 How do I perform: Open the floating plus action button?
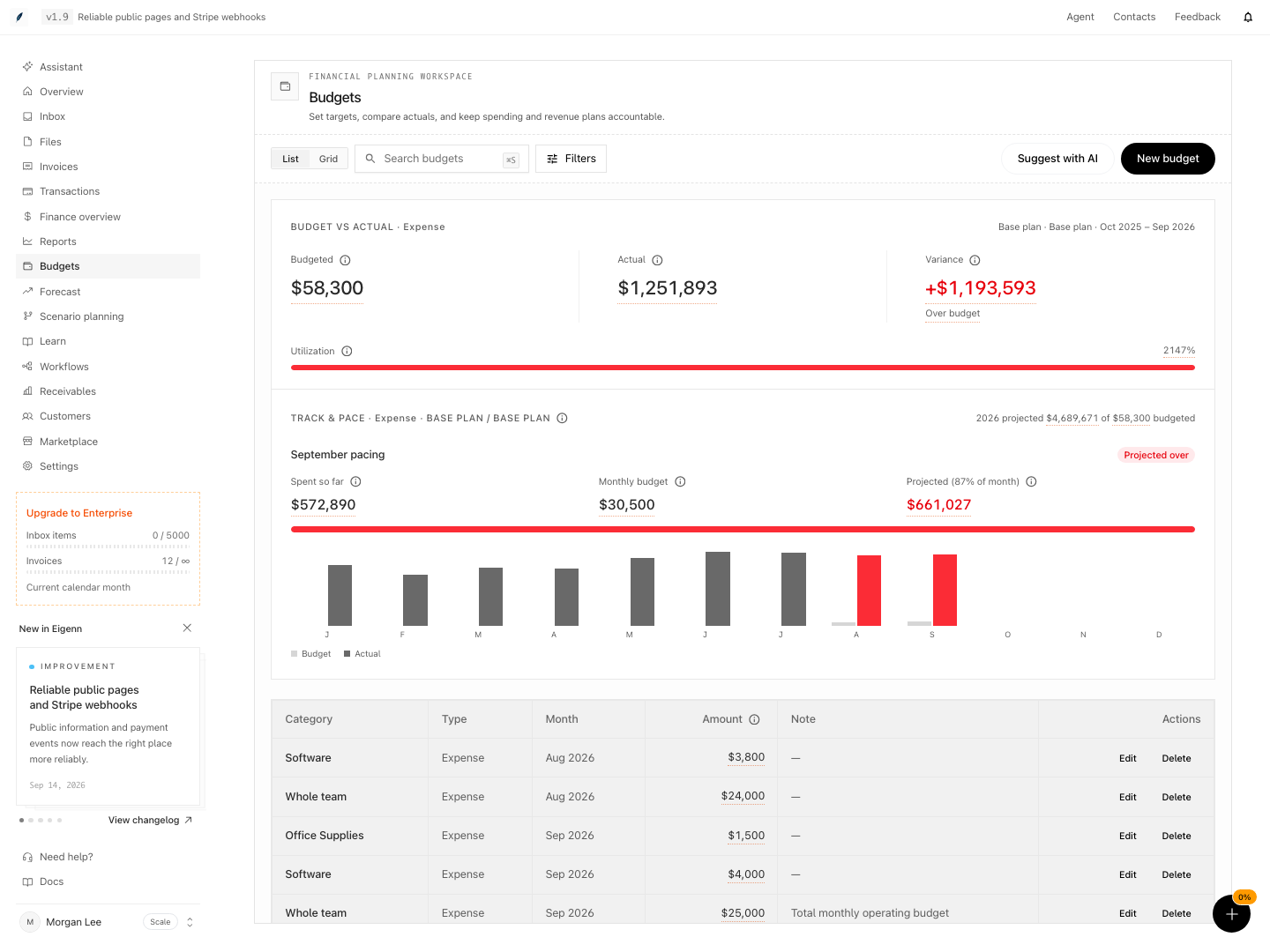[x=1231, y=913]
